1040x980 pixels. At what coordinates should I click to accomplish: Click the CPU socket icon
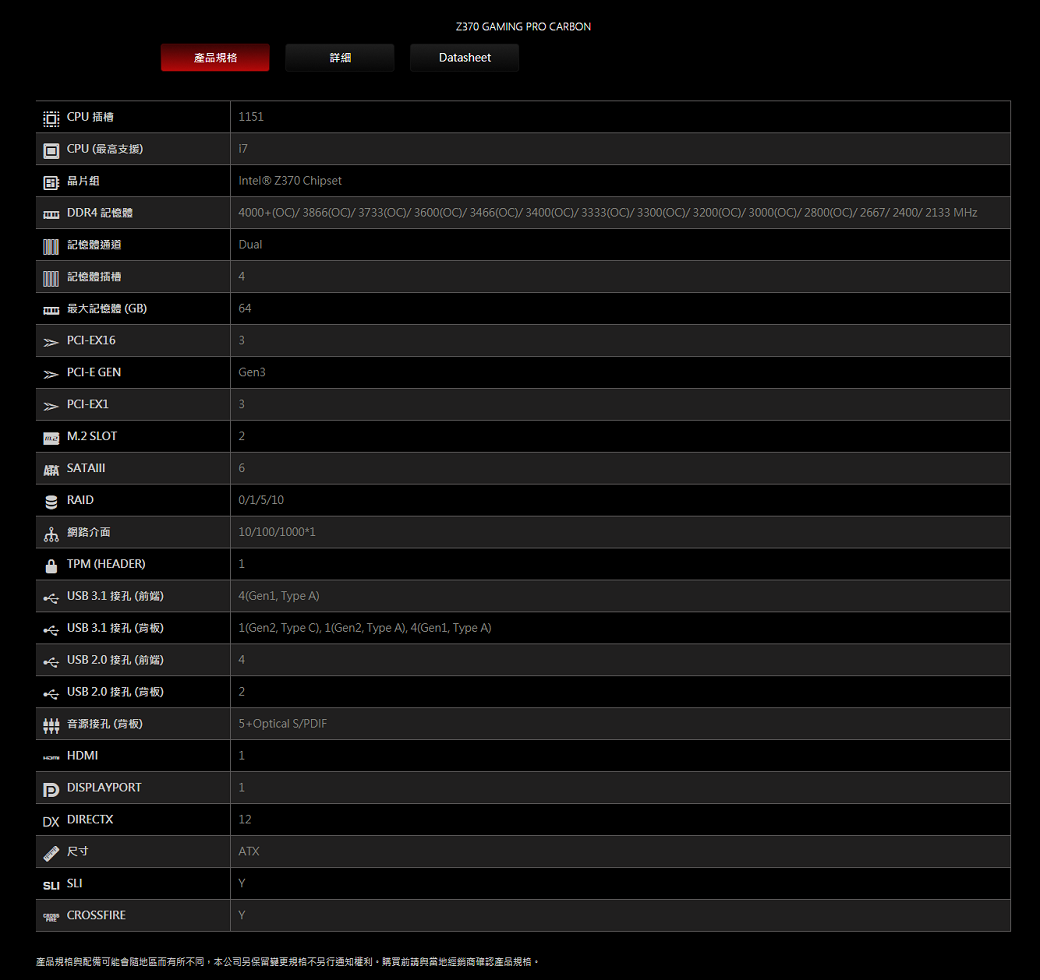coord(51,117)
